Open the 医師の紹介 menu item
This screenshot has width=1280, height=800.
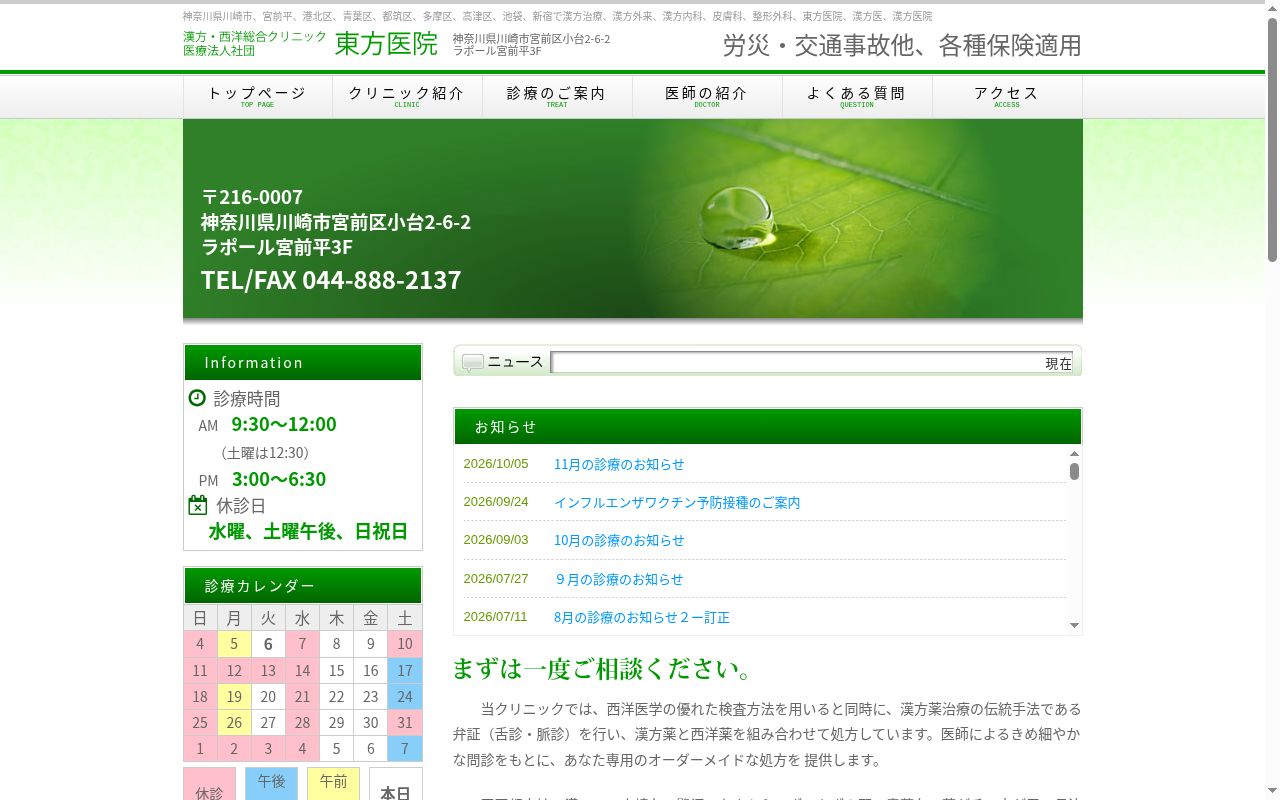click(x=707, y=97)
